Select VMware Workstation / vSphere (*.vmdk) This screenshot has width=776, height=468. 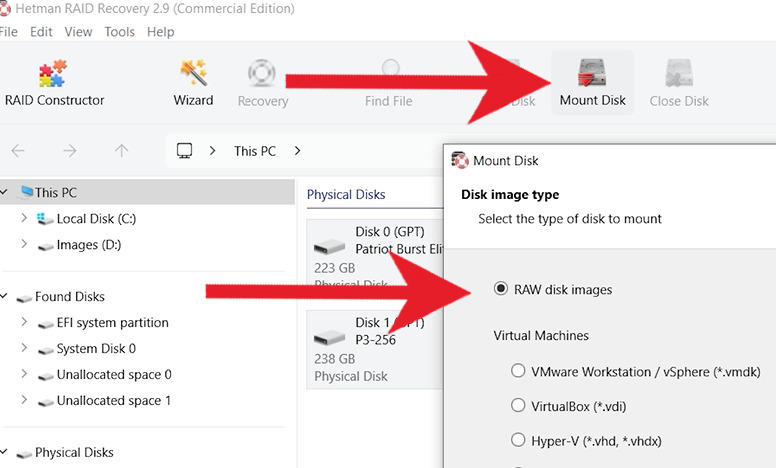coord(518,371)
